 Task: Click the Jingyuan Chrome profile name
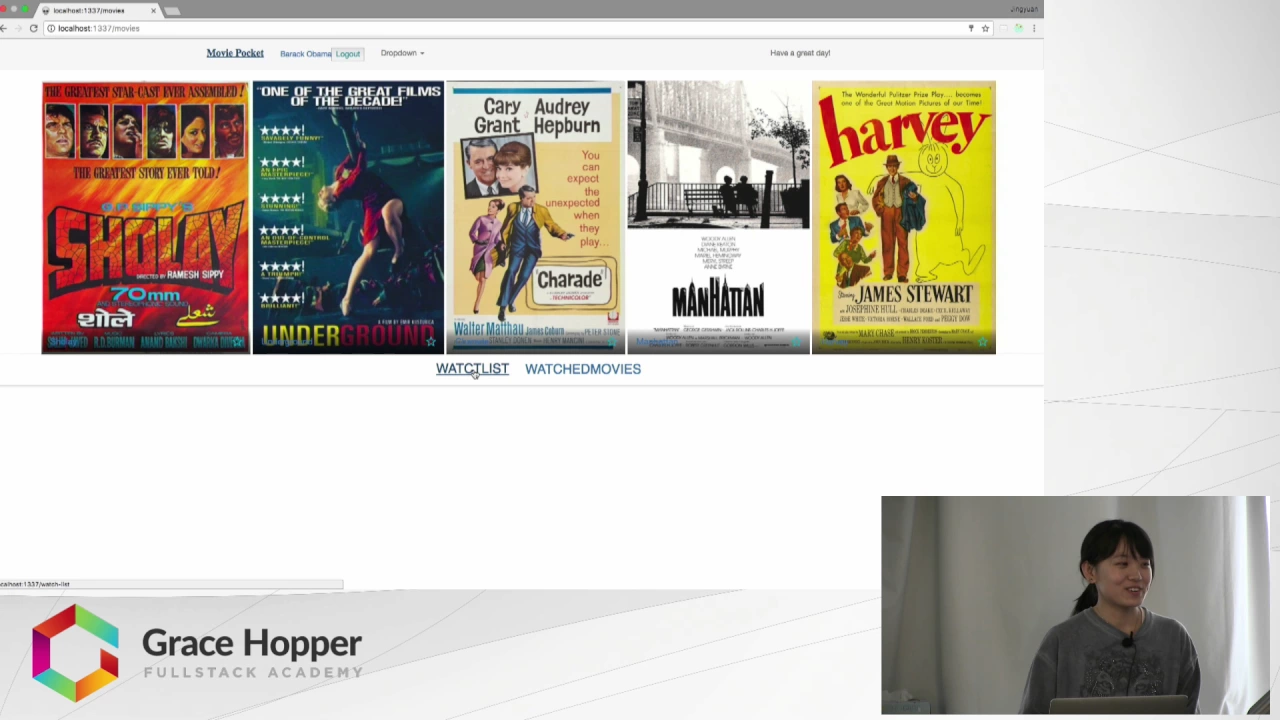[x=1023, y=9]
